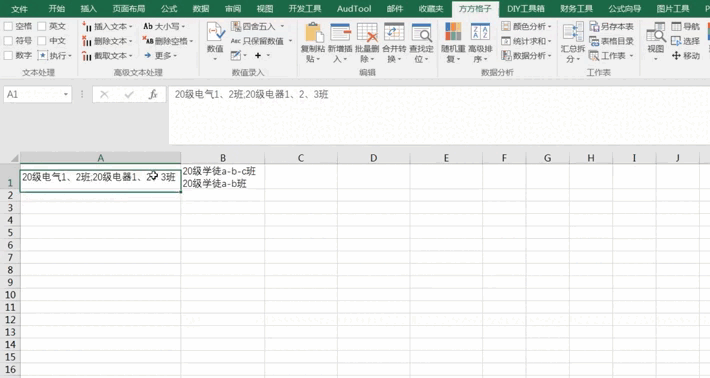Click the fx insert function button
Screen dimensions: 710x378
point(153,94)
